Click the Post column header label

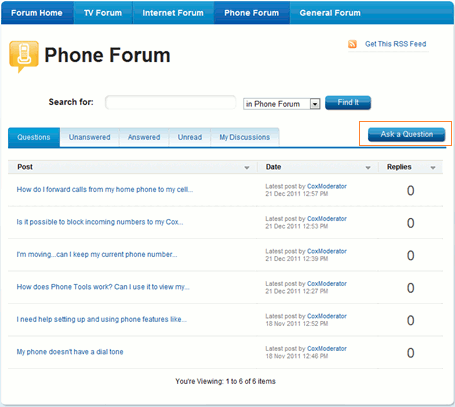[25, 167]
